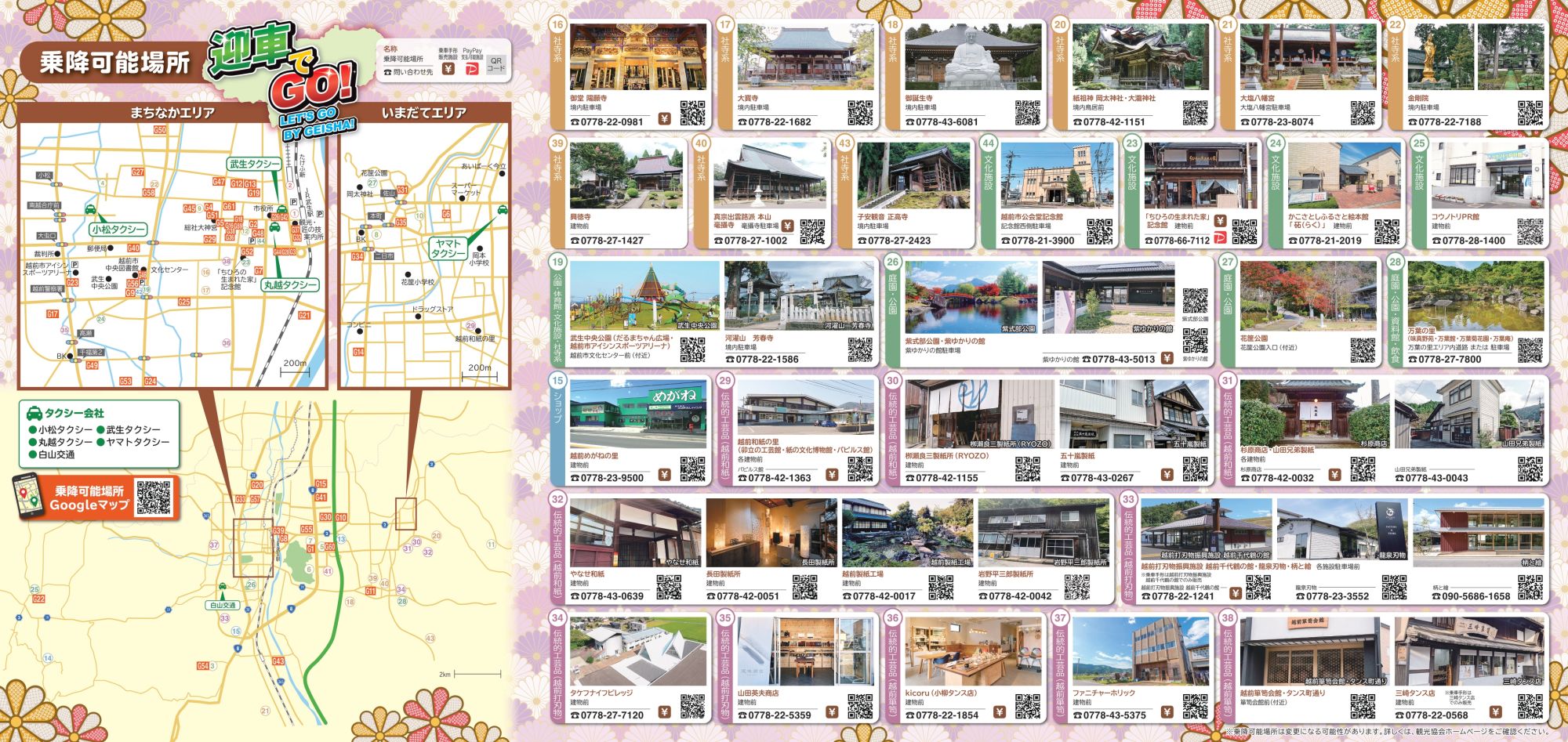The width and height of the screenshot is (1568, 742).
Task: Click the QR code on 長田製紙所 card
Action: click(805, 588)
